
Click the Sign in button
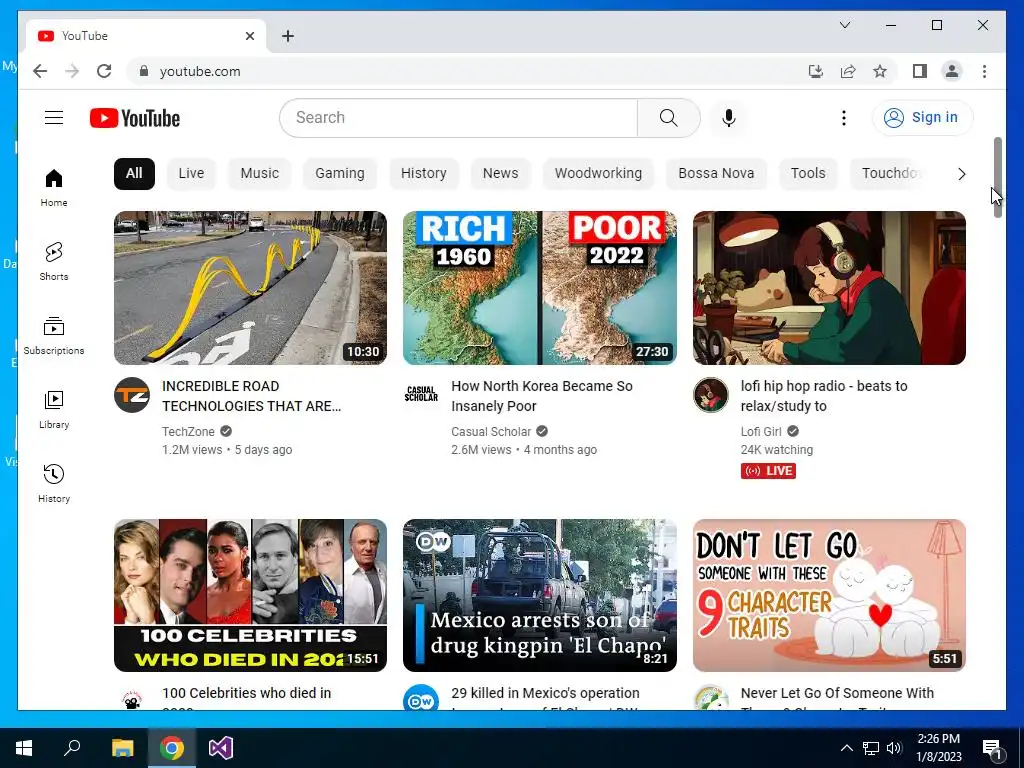click(922, 118)
